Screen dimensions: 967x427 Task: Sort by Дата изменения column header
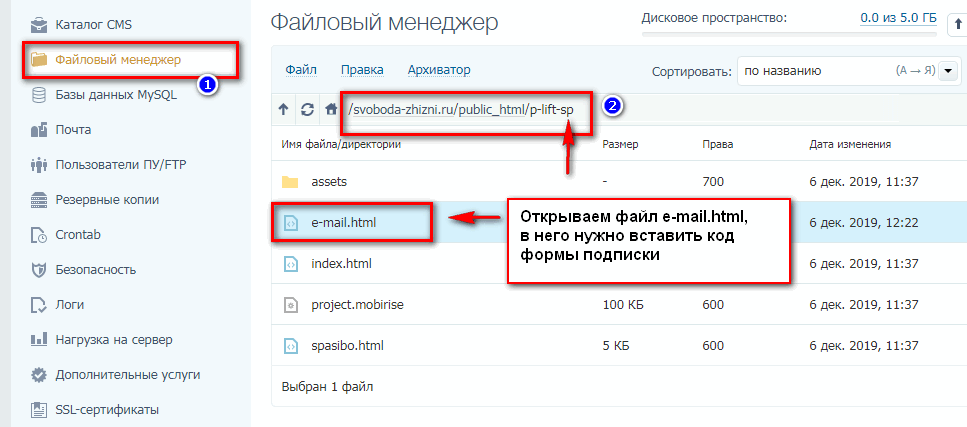850,144
